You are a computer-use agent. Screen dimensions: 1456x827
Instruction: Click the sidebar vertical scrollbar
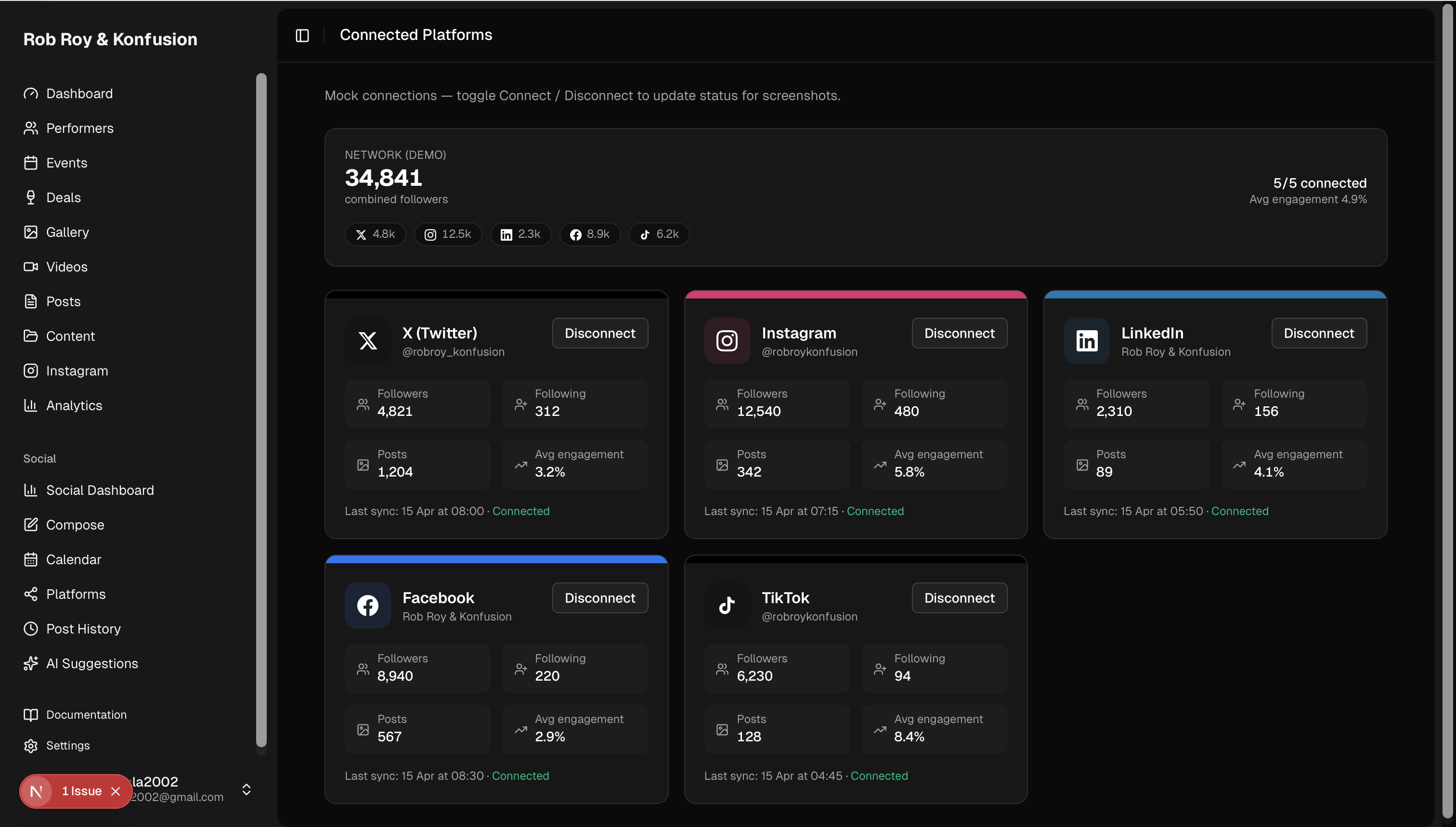261,409
